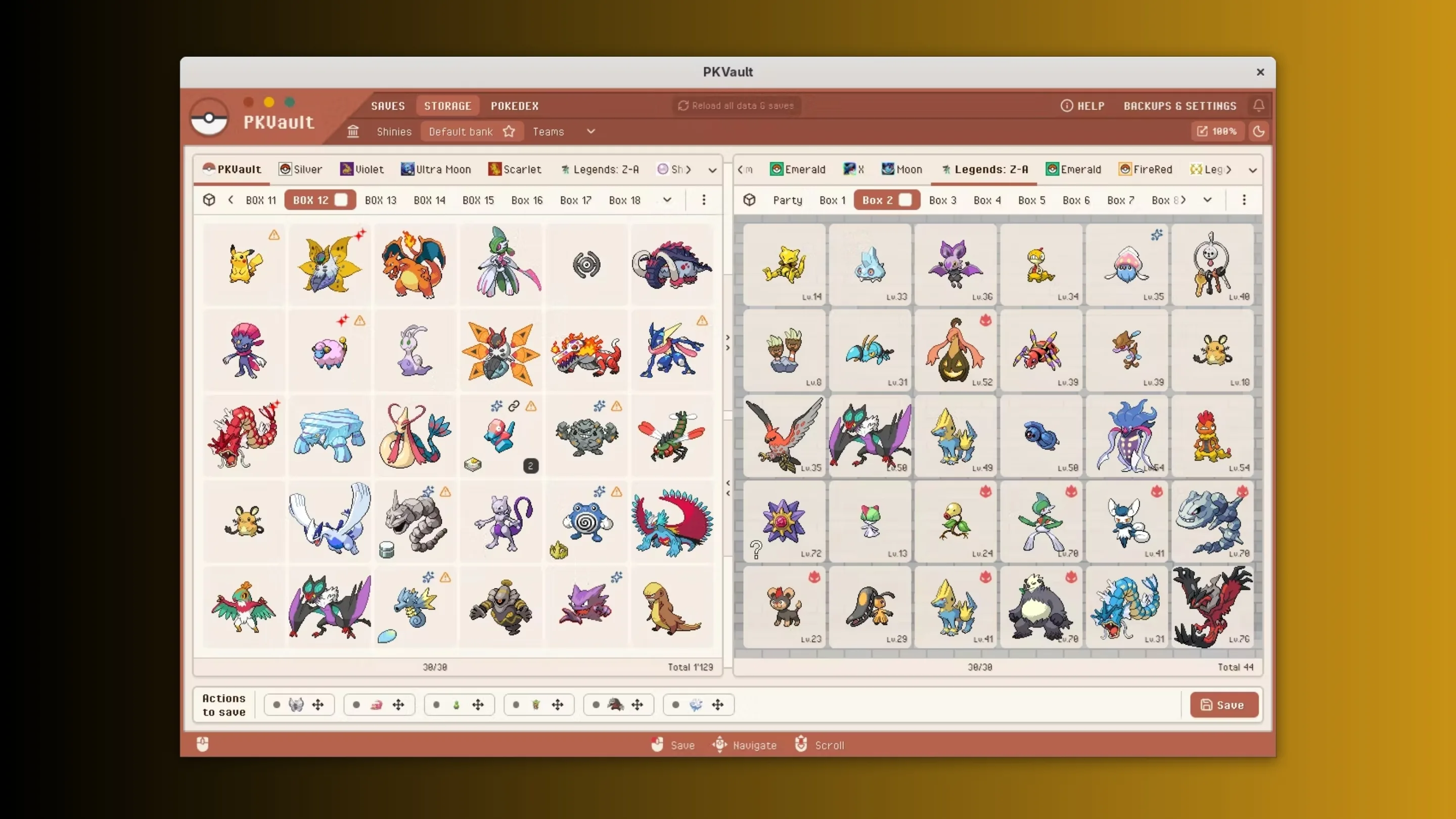Click the Total 44 count text

pos(1236,667)
